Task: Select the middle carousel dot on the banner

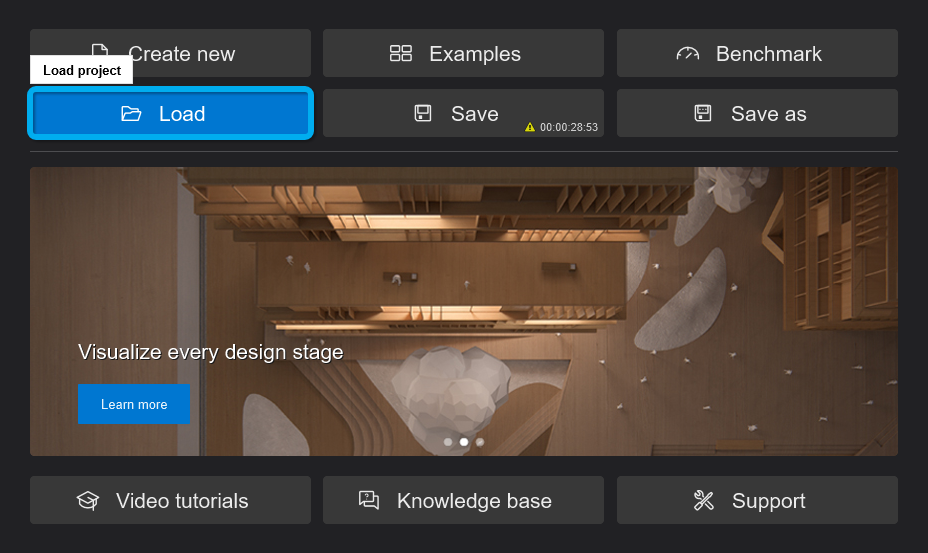Action: 464,442
